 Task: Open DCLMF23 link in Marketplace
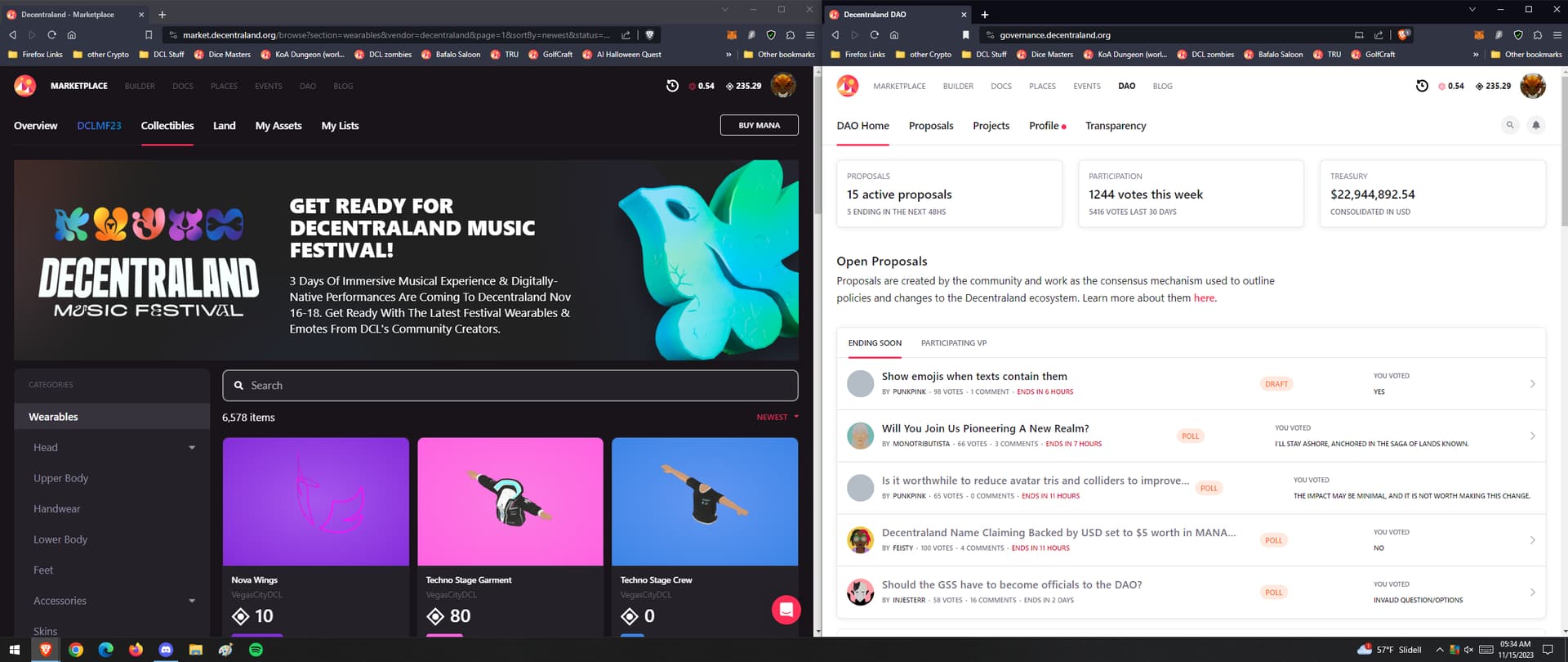pyautogui.click(x=99, y=126)
